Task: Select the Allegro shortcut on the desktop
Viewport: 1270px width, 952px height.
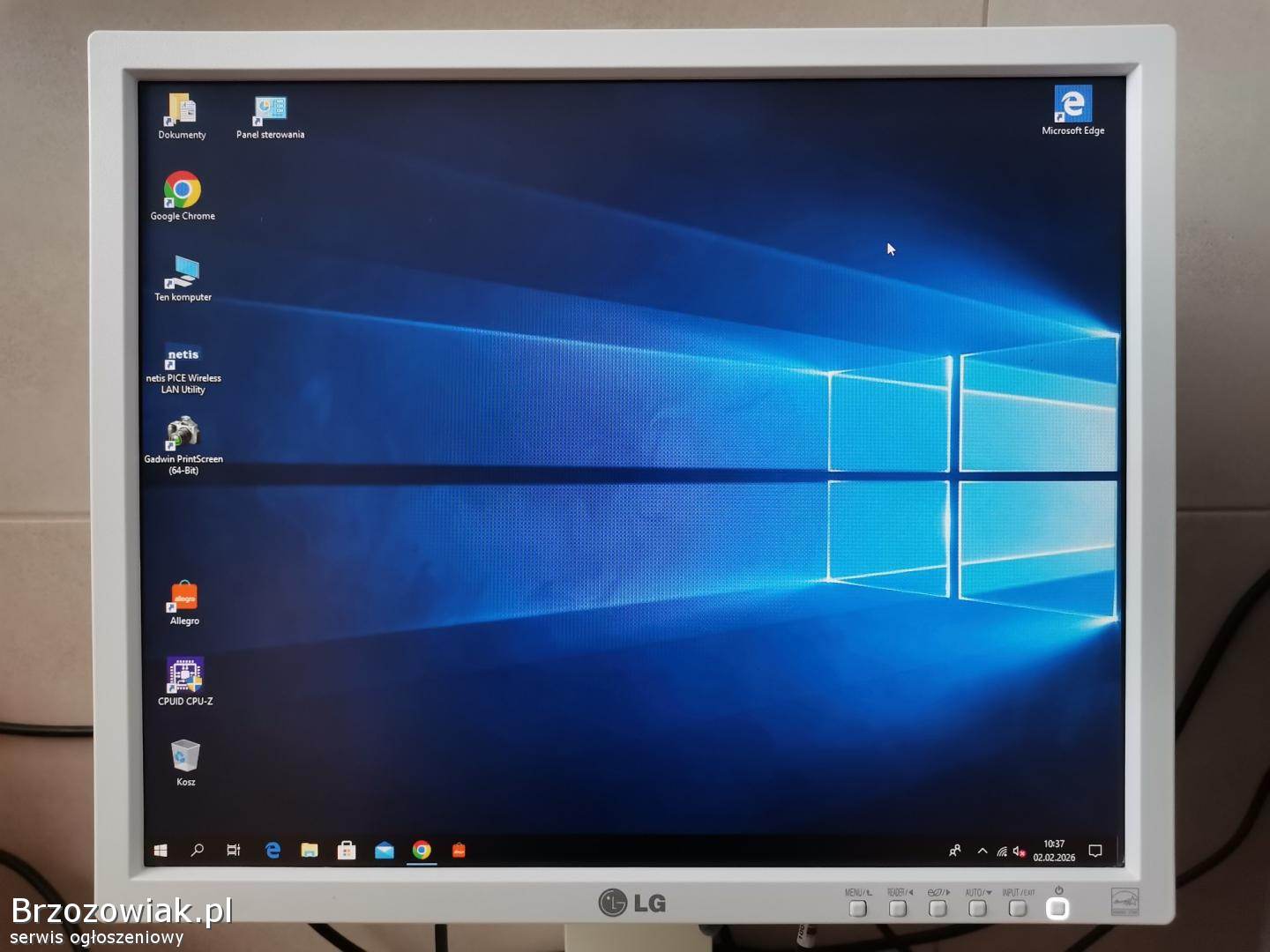Action: [184, 598]
